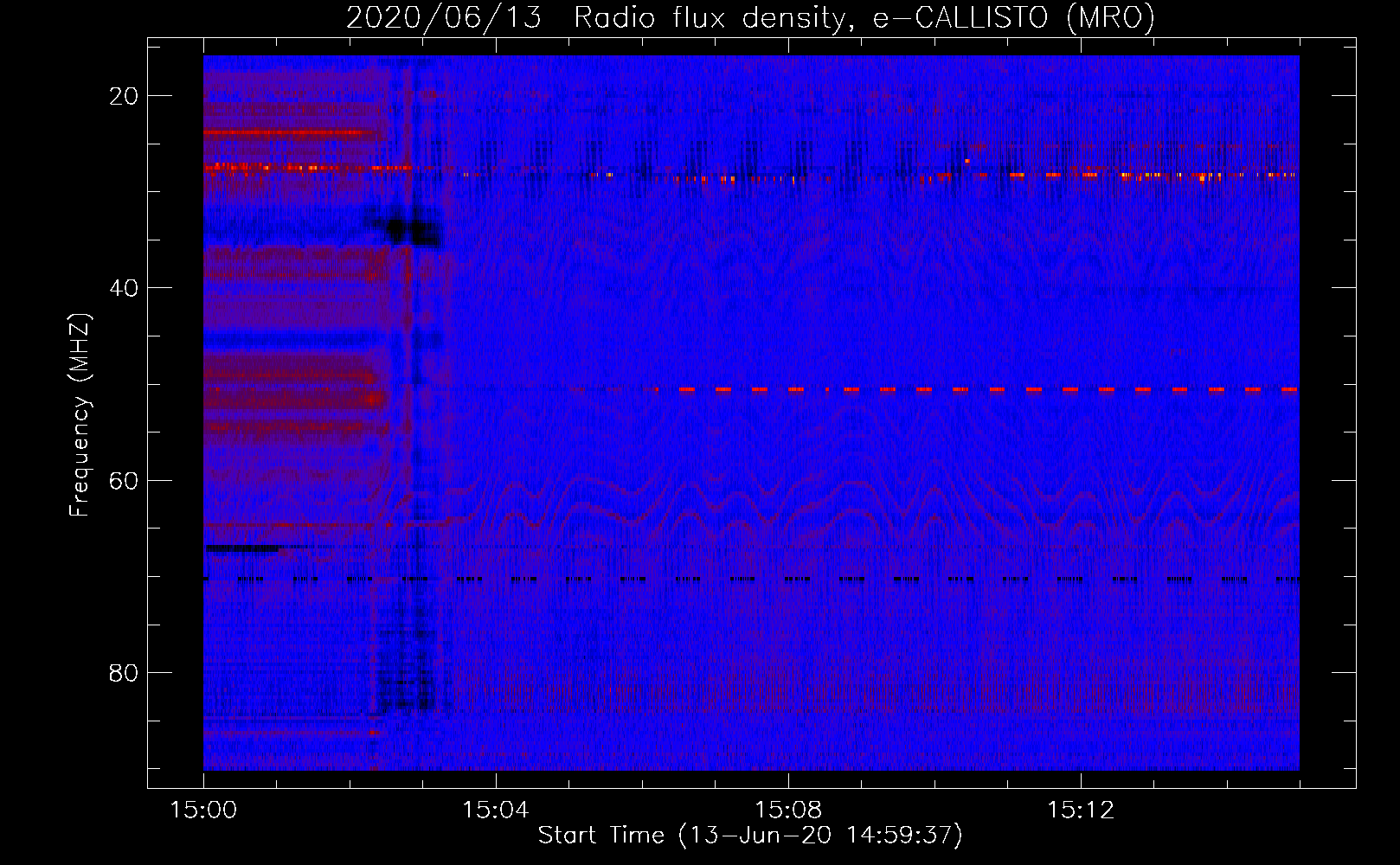Click the 60 MHz frequency tick label
The width and height of the screenshot is (1400, 865).
[125, 480]
